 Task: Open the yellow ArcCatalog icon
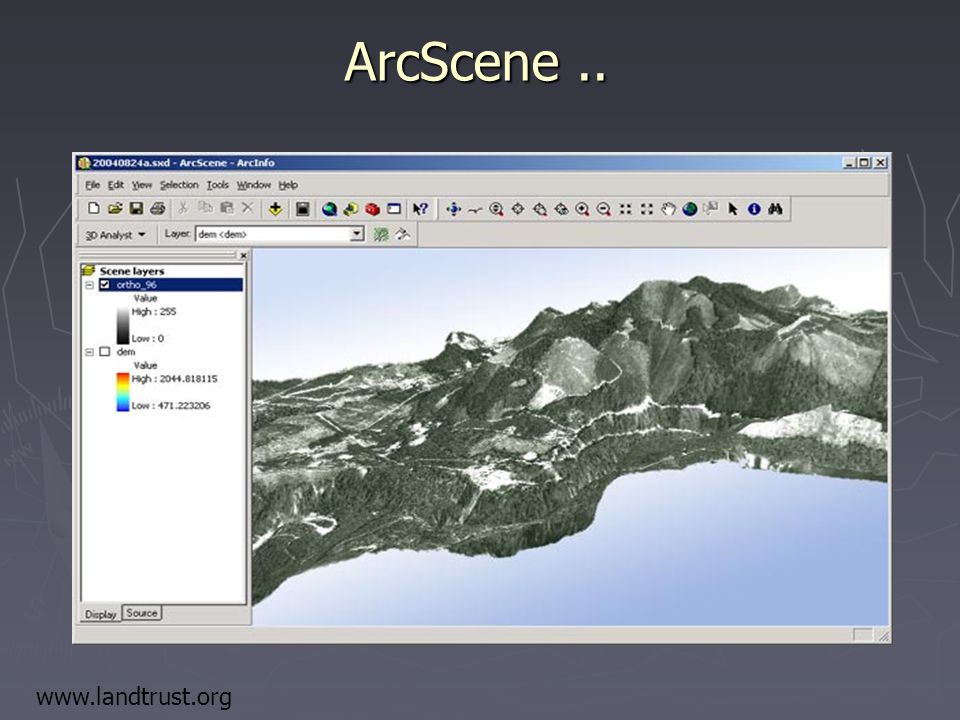tap(351, 209)
